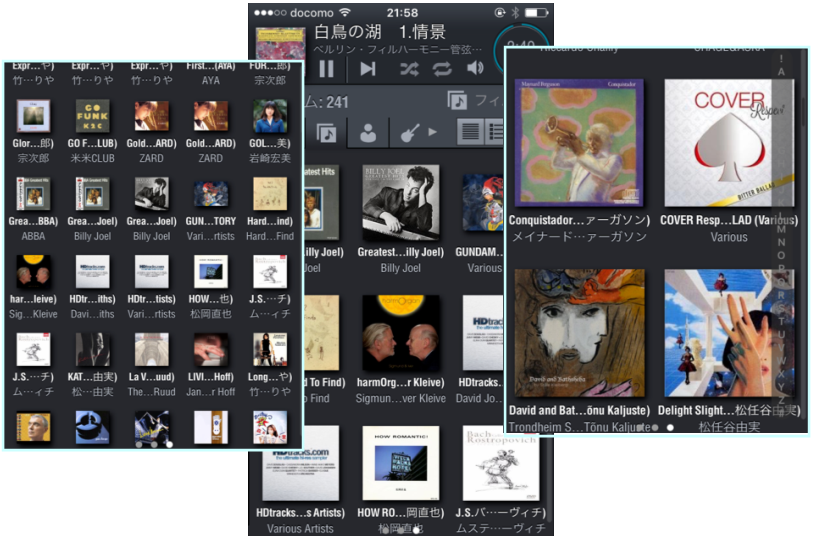
Task: Switch to plain list view mode
Action: point(470,132)
